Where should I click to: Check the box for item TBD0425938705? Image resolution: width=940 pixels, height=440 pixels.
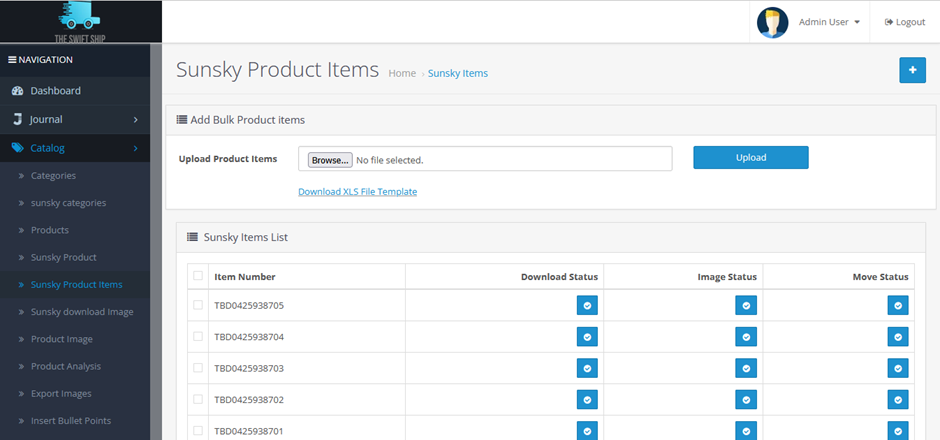point(198,305)
